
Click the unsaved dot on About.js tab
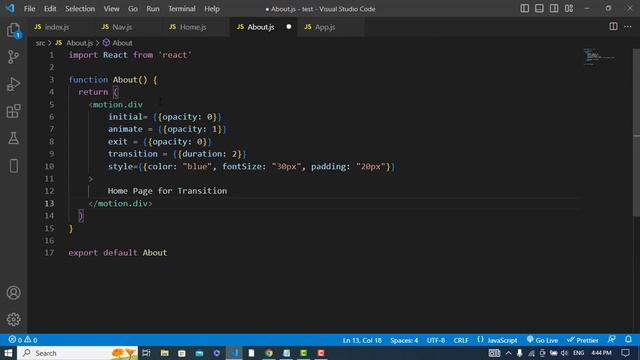coord(289,27)
